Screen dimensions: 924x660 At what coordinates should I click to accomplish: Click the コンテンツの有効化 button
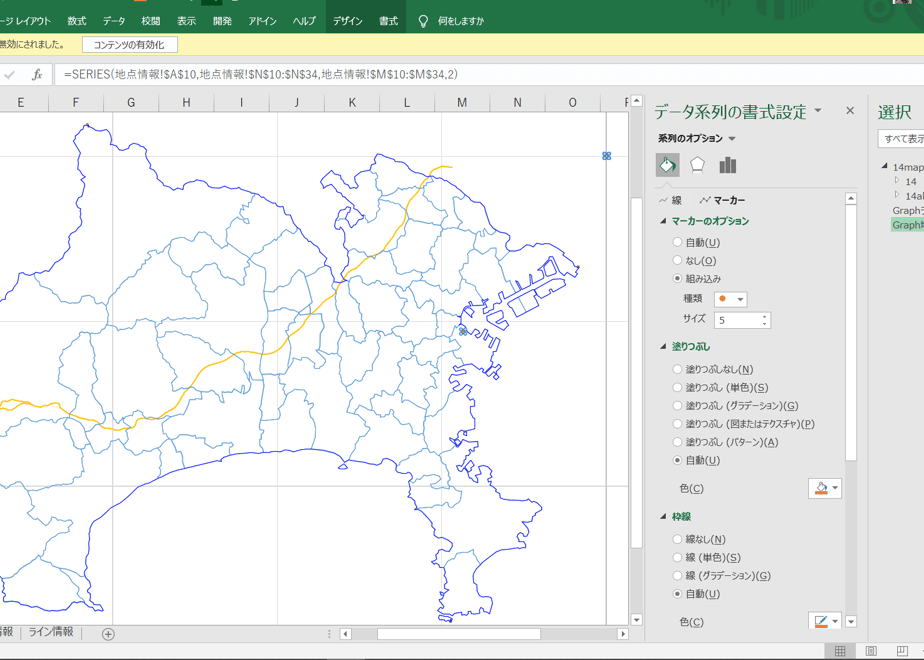click(130, 45)
